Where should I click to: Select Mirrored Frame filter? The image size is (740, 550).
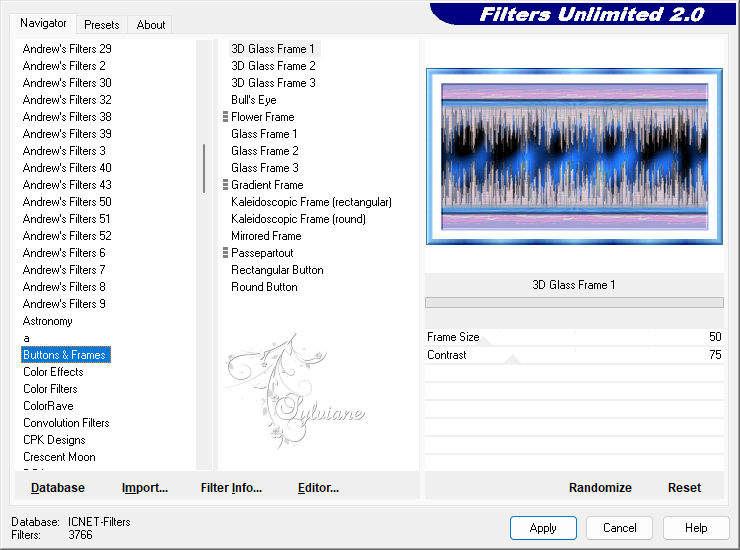coord(266,236)
